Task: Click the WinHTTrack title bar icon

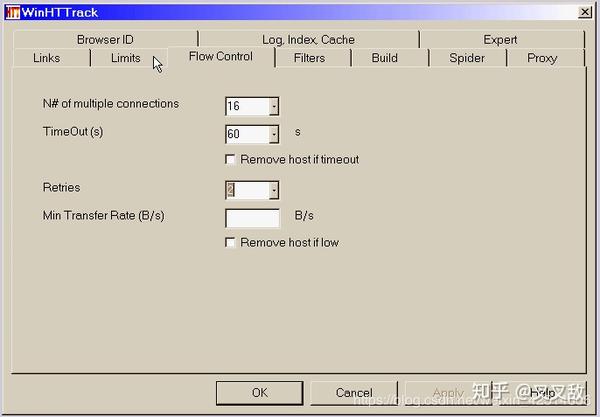Action: [x=13, y=12]
